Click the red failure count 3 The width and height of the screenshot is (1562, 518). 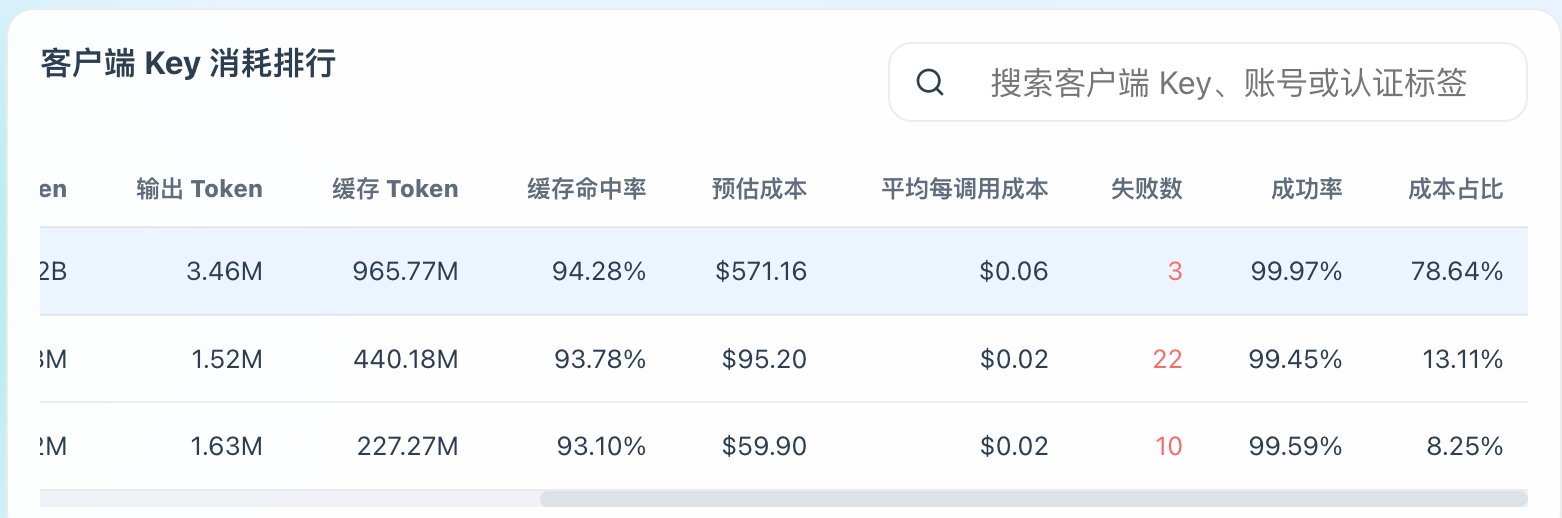coord(1175,271)
